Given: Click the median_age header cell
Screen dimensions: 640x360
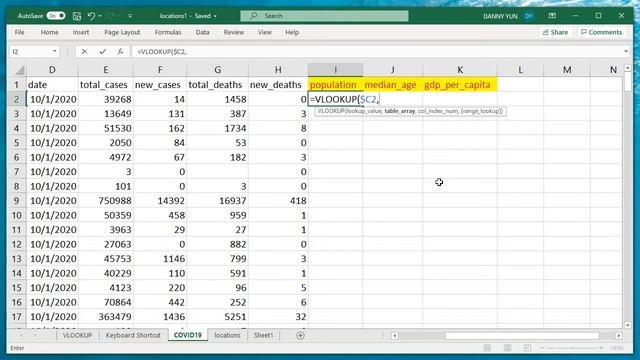Looking at the screenshot, I should pyautogui.click(x=393, y=84).
